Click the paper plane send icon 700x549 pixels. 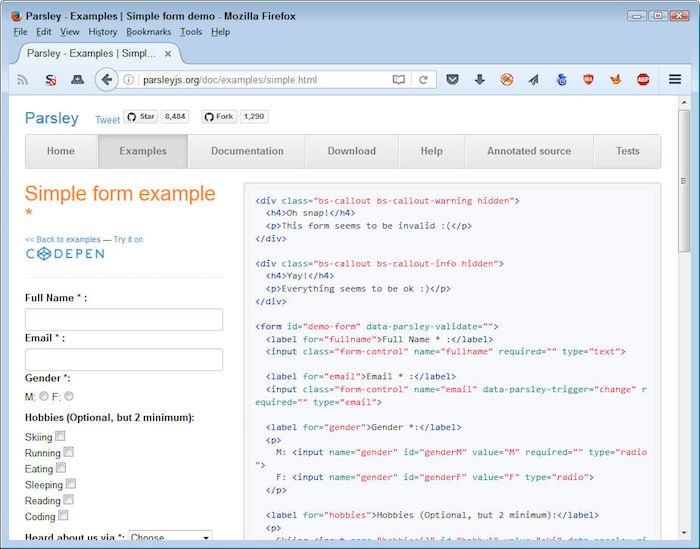click(x=534, y=80)
